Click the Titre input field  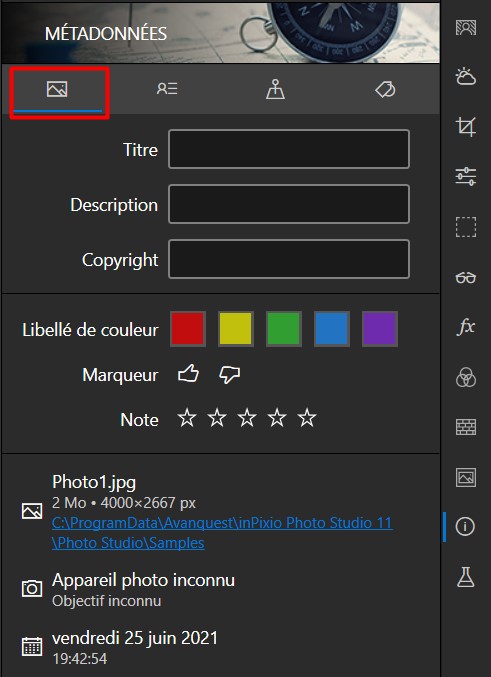click(289, 149)
